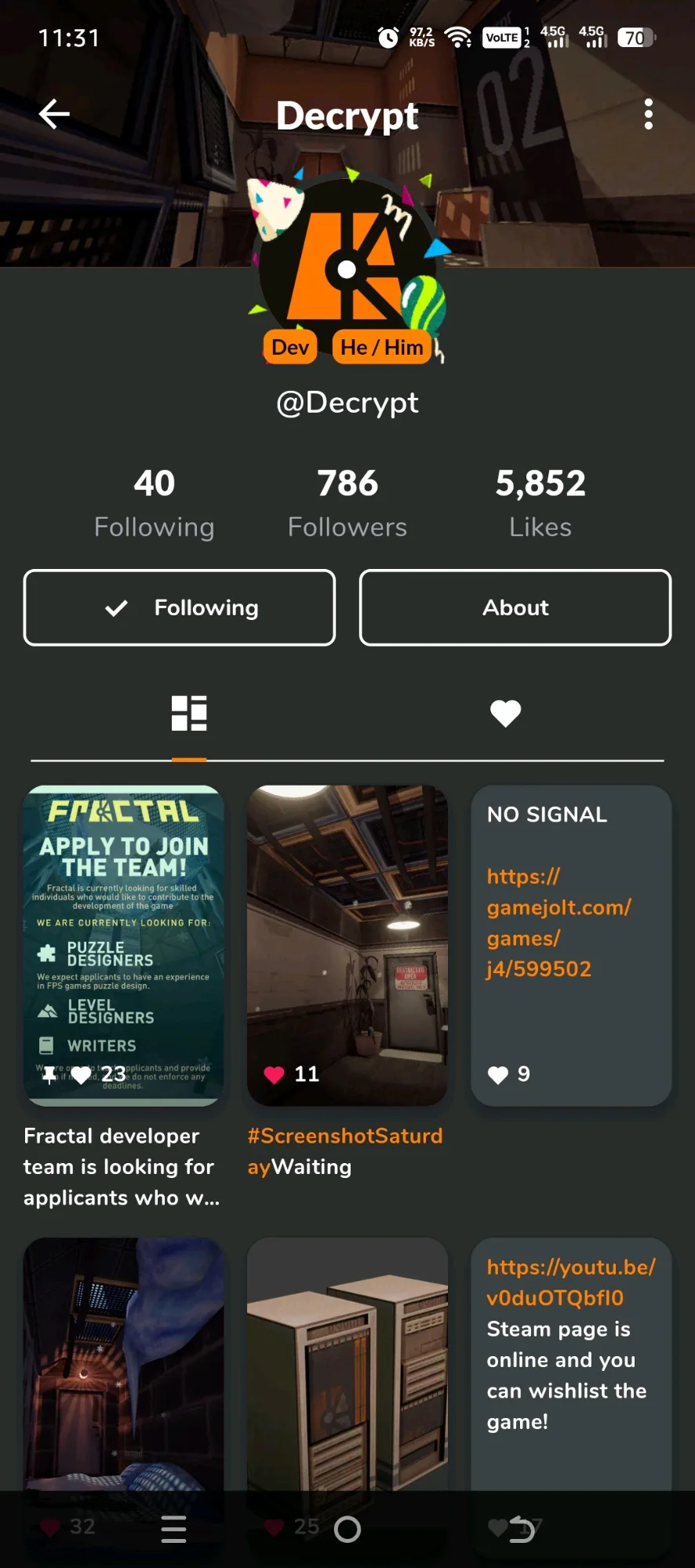Screen dimensions: 695x1568
Task: Switch to the liked posts heart tab
Action: [505, 713]
